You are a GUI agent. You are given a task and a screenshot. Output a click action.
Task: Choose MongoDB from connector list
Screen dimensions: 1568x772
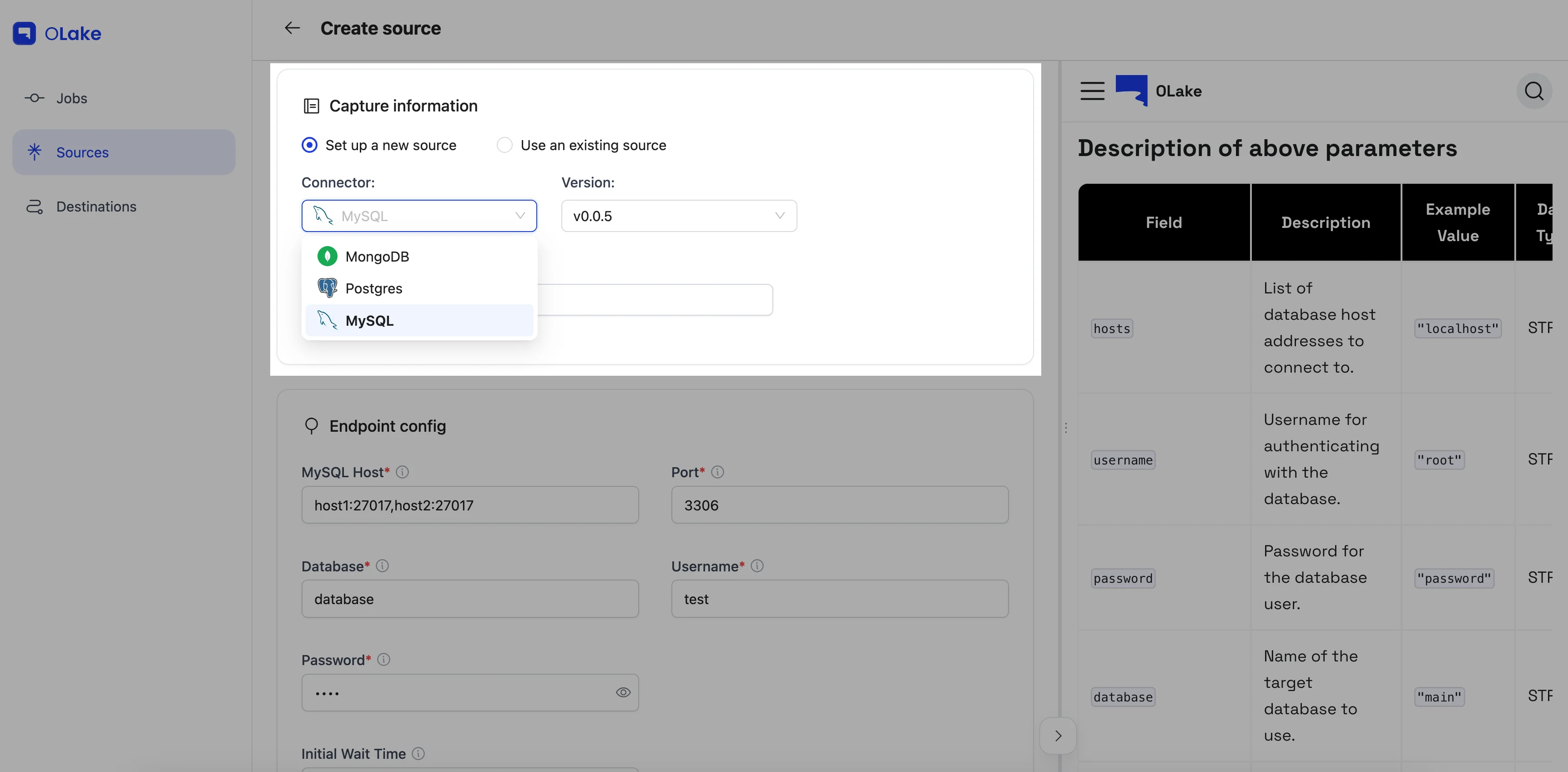(378, 257)
